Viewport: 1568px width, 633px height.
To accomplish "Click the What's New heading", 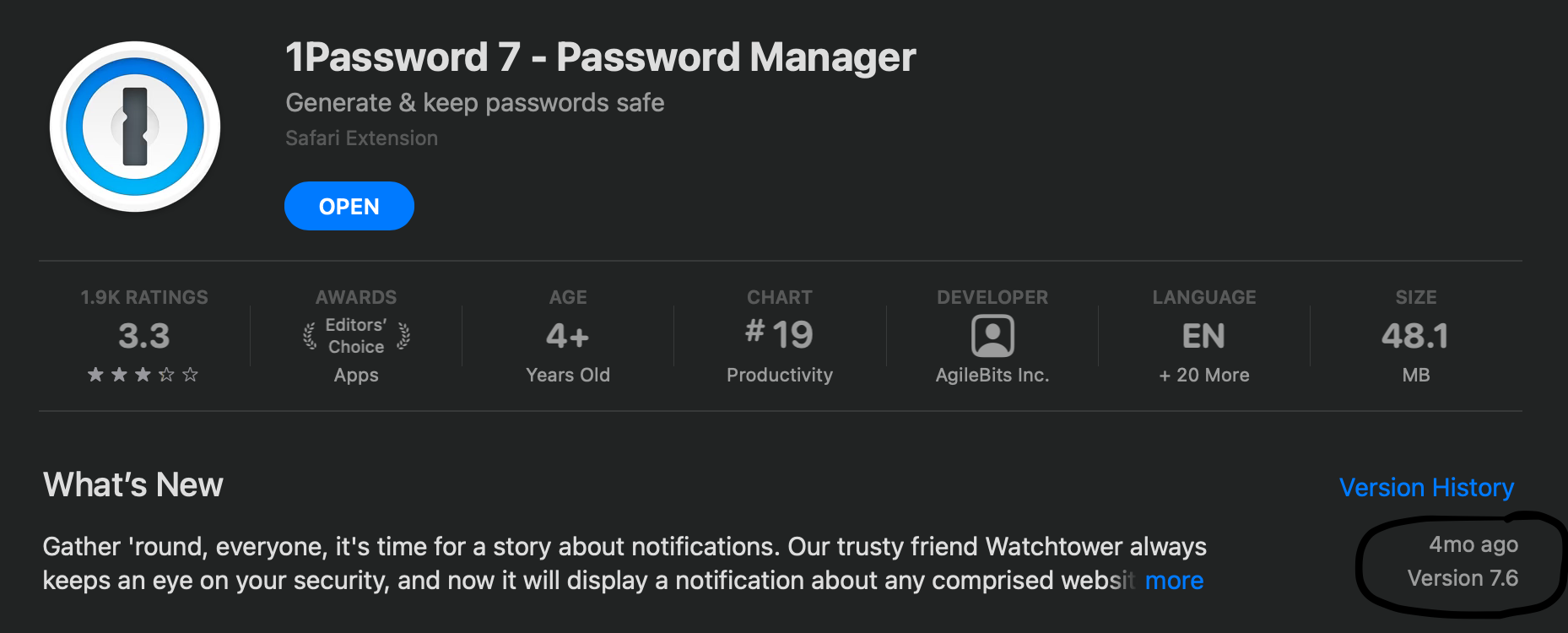I will [133, 485].
